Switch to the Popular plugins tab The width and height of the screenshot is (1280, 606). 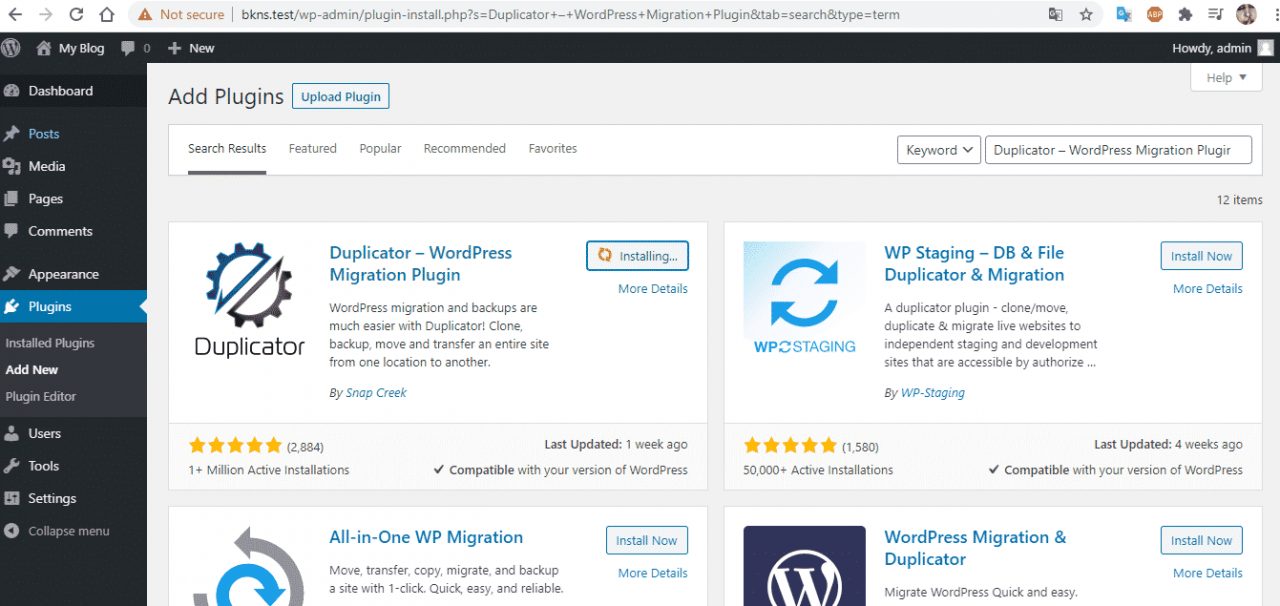click(380, 148)
